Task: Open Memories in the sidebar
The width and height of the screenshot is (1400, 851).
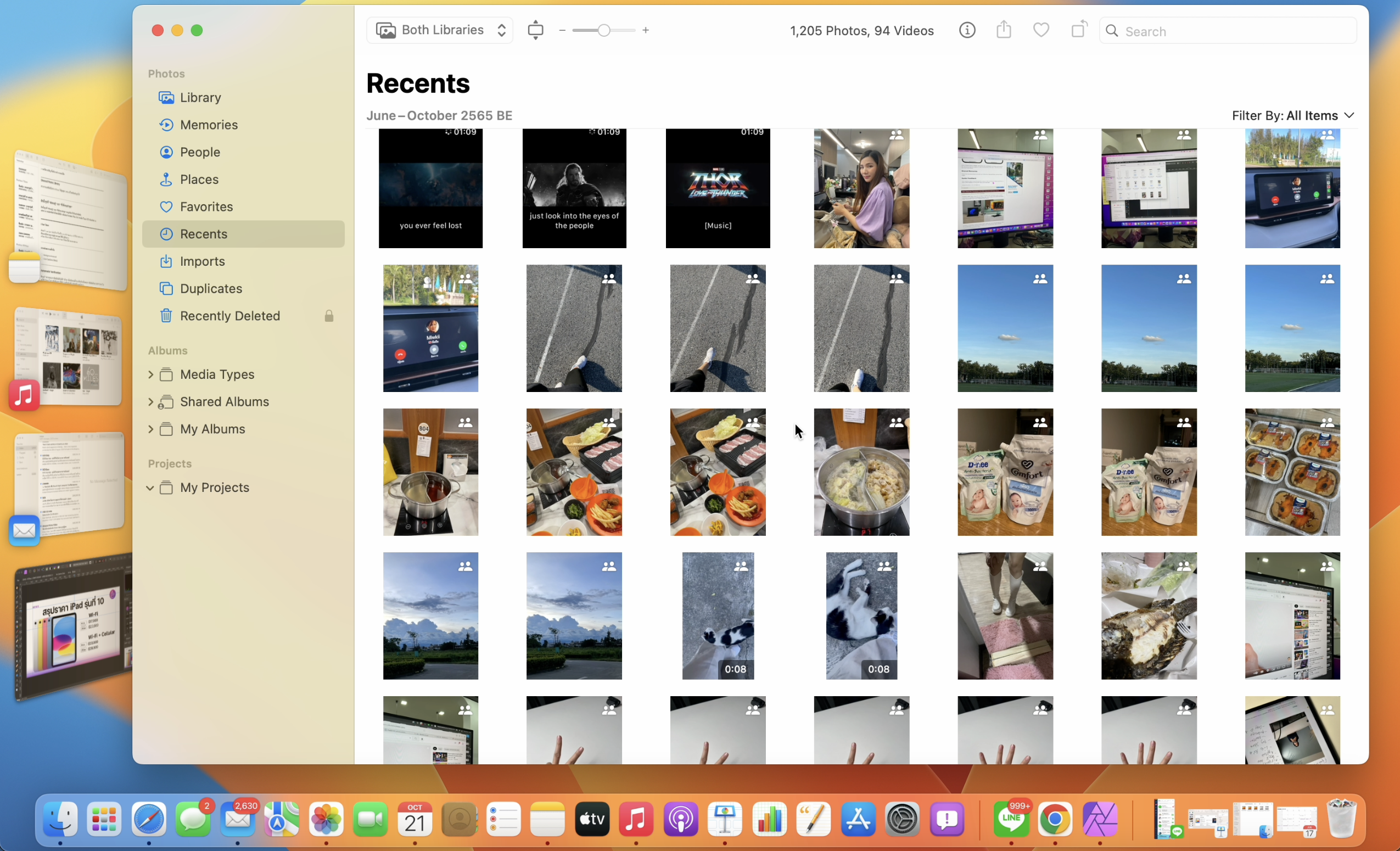Action: click(x=209, y=125)
